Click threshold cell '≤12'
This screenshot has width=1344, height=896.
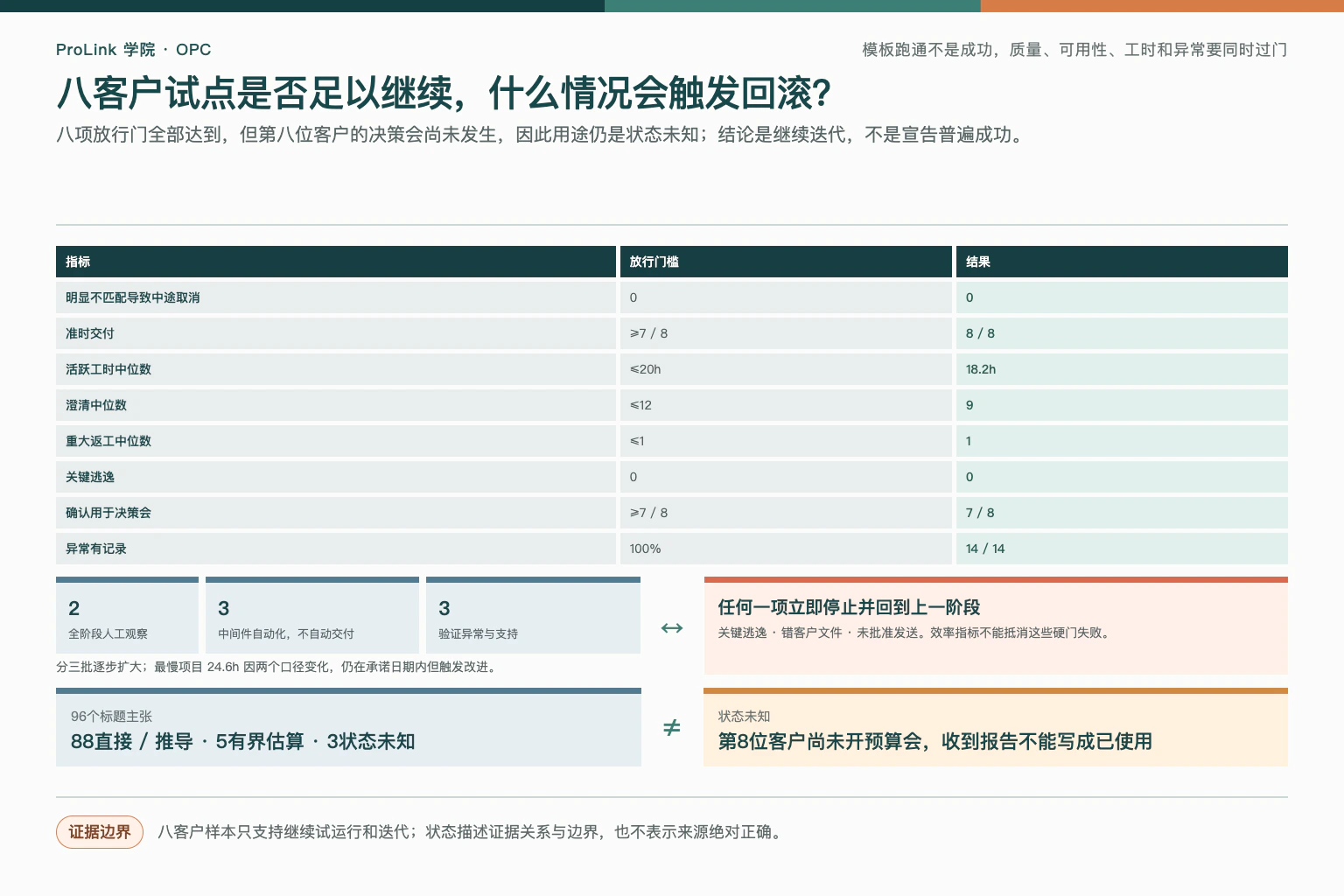(786, 405)
